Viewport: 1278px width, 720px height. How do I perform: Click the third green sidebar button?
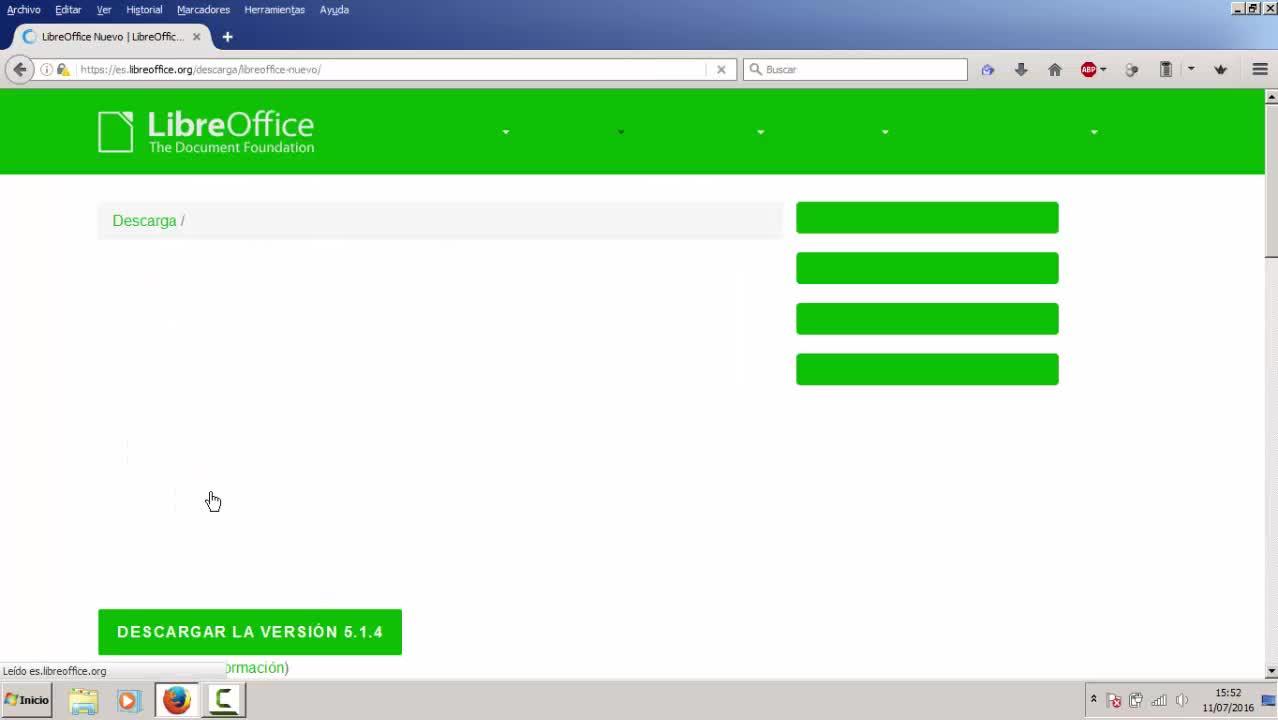coord(927,319)
